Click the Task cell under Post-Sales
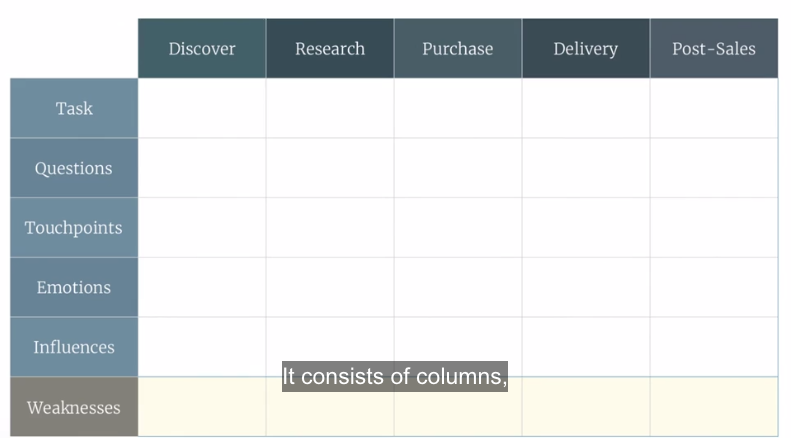791x438 pixels. click(x=714, y=108)
